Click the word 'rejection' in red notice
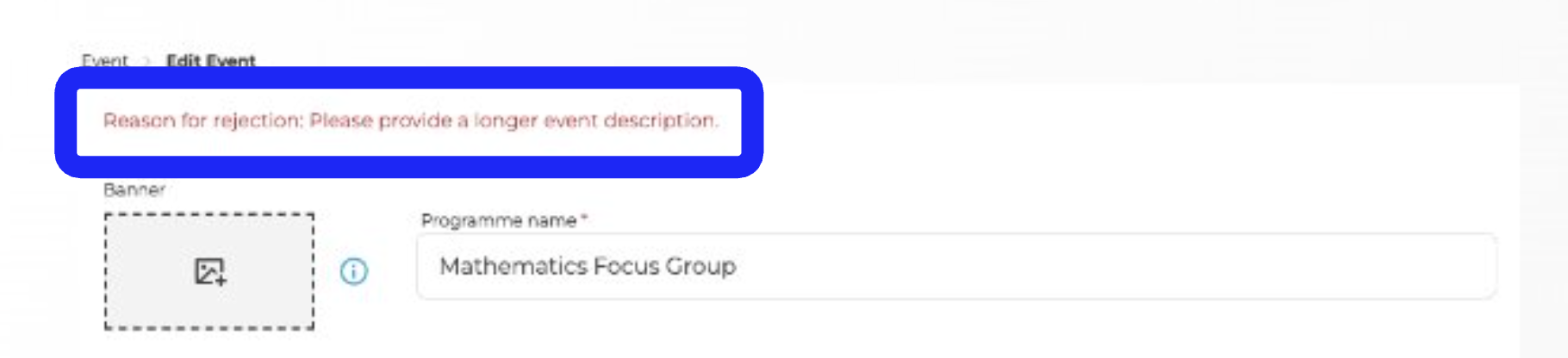The width and height of the screenshot is (1568, 358). tap(258, 120)
